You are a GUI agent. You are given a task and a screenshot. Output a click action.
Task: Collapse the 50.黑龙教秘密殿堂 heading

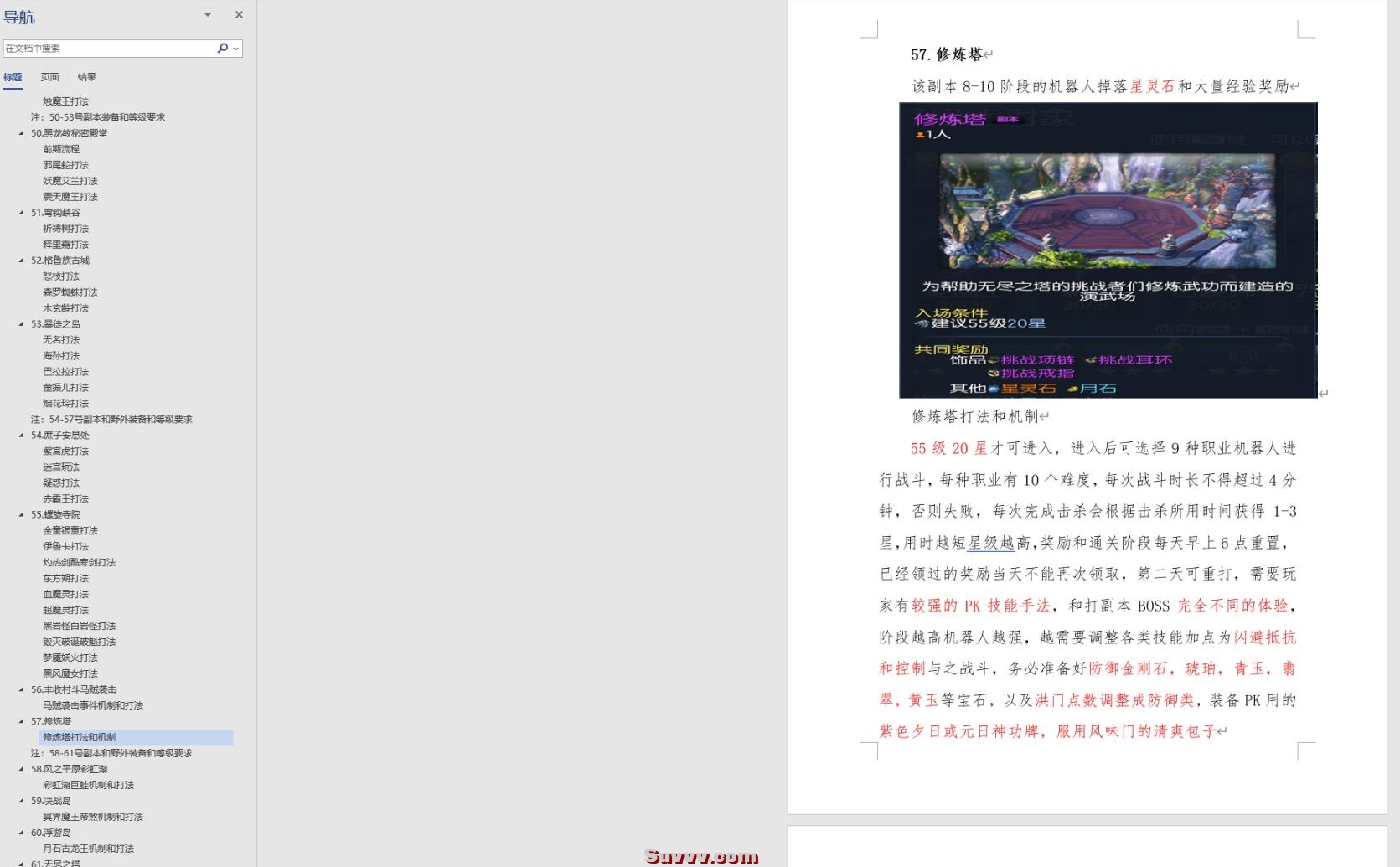coord(22,133)
